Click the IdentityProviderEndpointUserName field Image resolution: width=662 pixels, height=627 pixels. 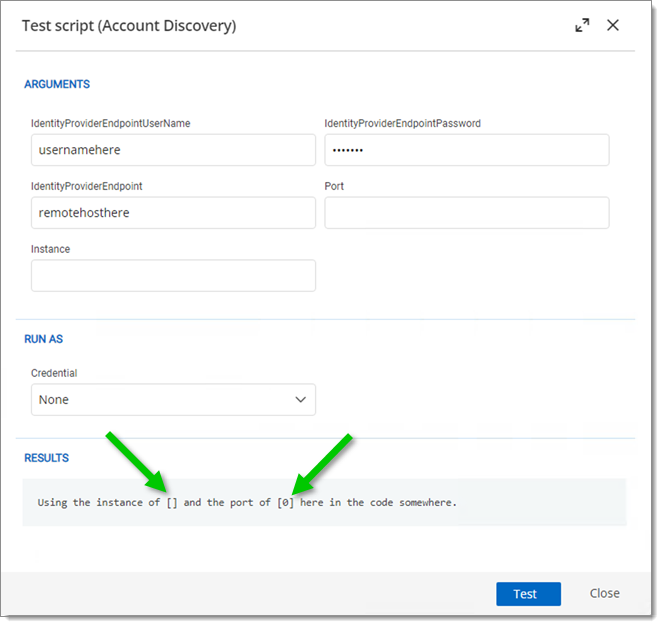pyautogui.click(x=173, y=150)
